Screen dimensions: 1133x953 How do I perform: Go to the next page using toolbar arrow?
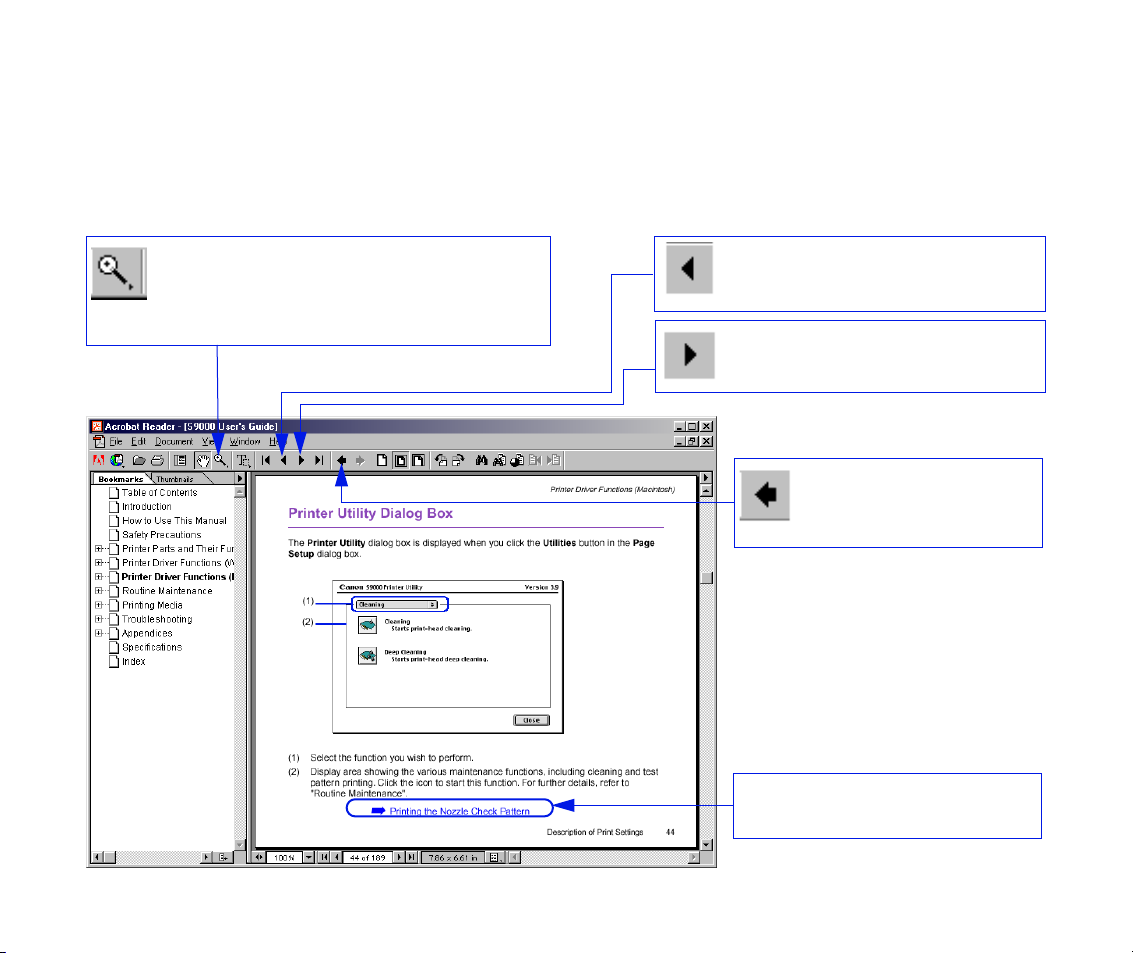pos(301,461)
